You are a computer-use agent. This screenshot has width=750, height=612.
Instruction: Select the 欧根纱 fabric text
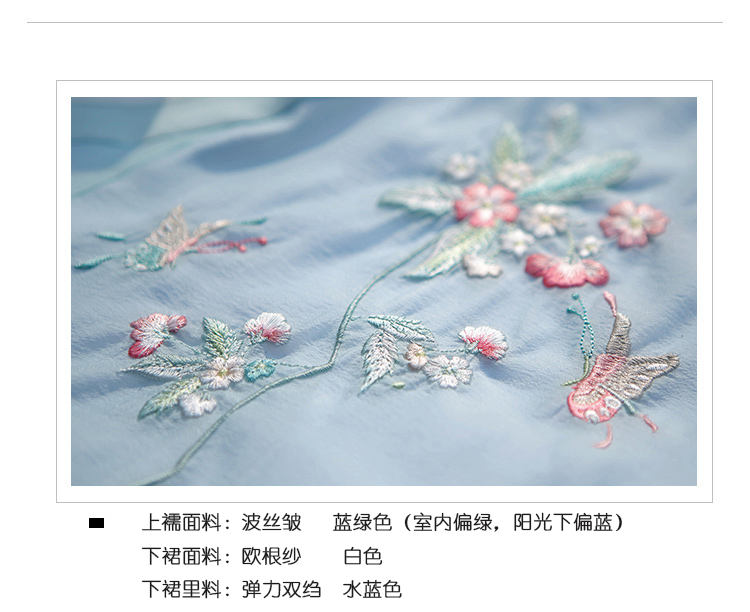point(271,556)
